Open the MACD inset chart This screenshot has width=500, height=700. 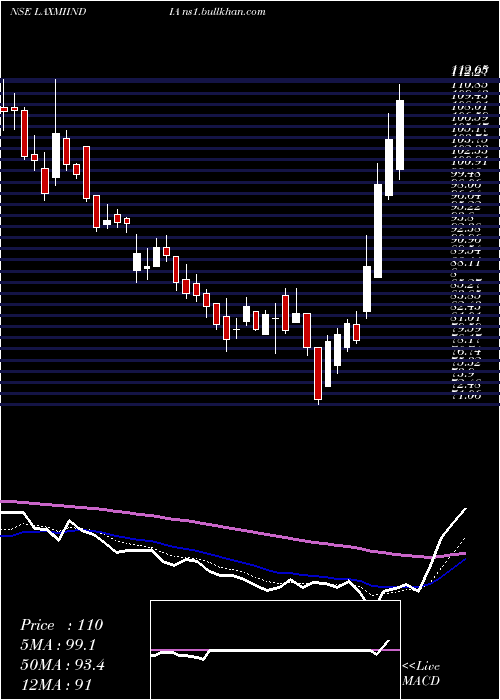pos(275,650)
